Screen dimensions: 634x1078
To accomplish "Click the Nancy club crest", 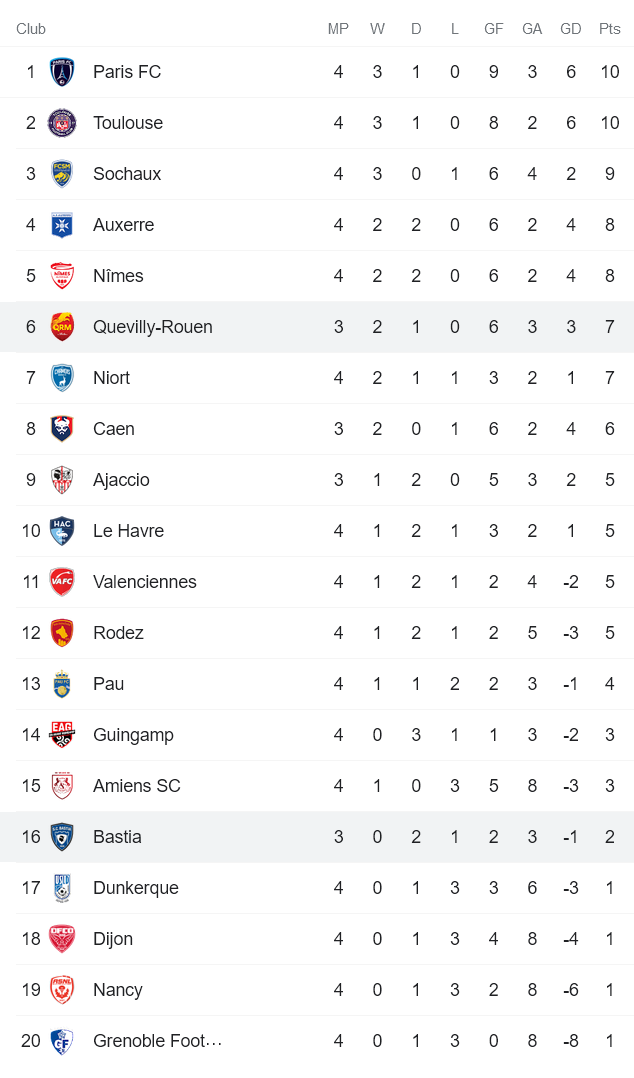I will point(62,989).
